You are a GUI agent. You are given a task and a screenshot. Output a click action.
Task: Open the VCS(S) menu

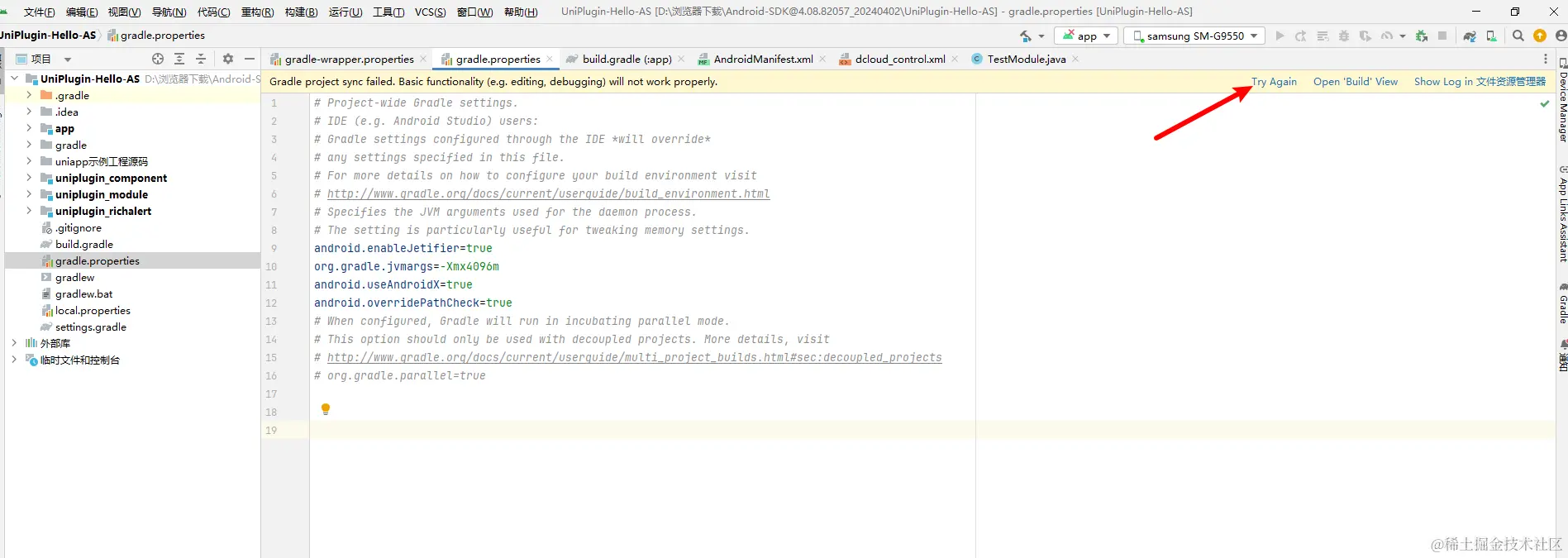pos(430,12)
